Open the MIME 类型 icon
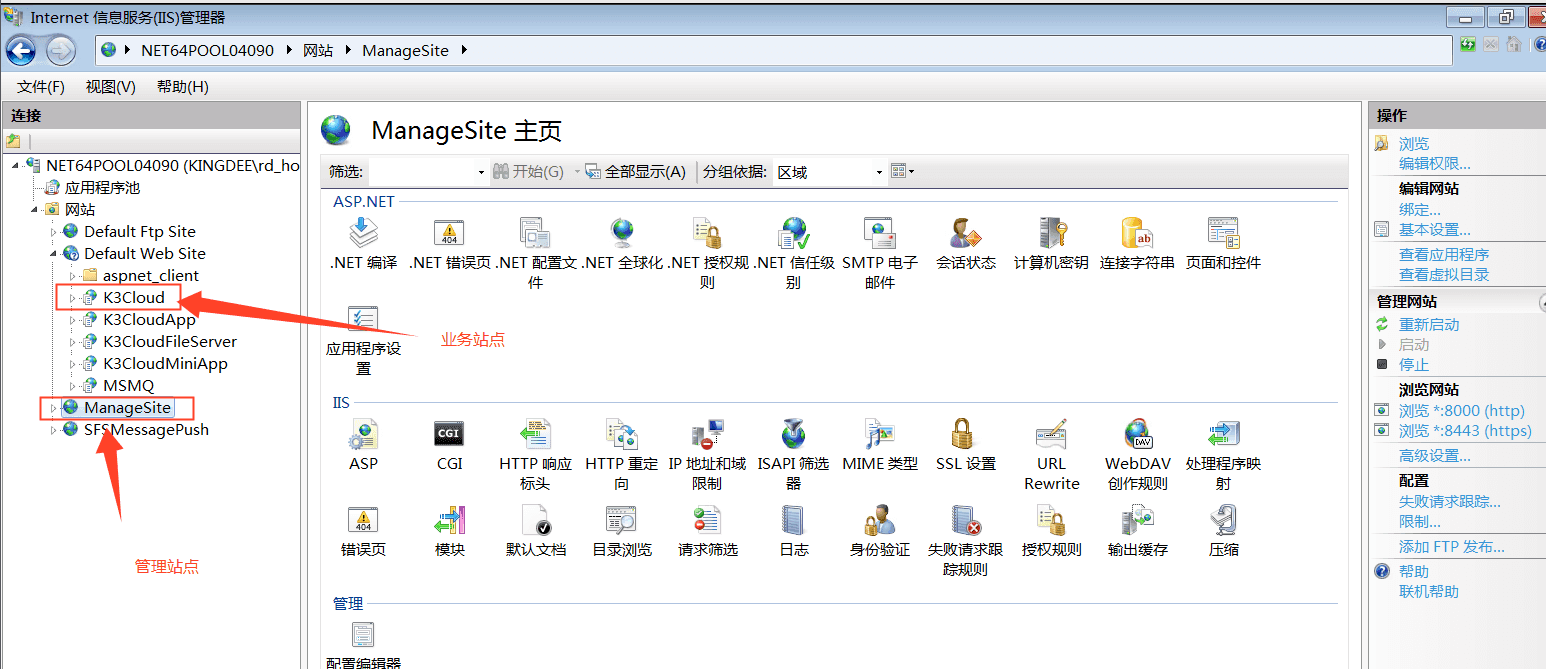This screenshot has height=669, width=1546. (879, 434)
